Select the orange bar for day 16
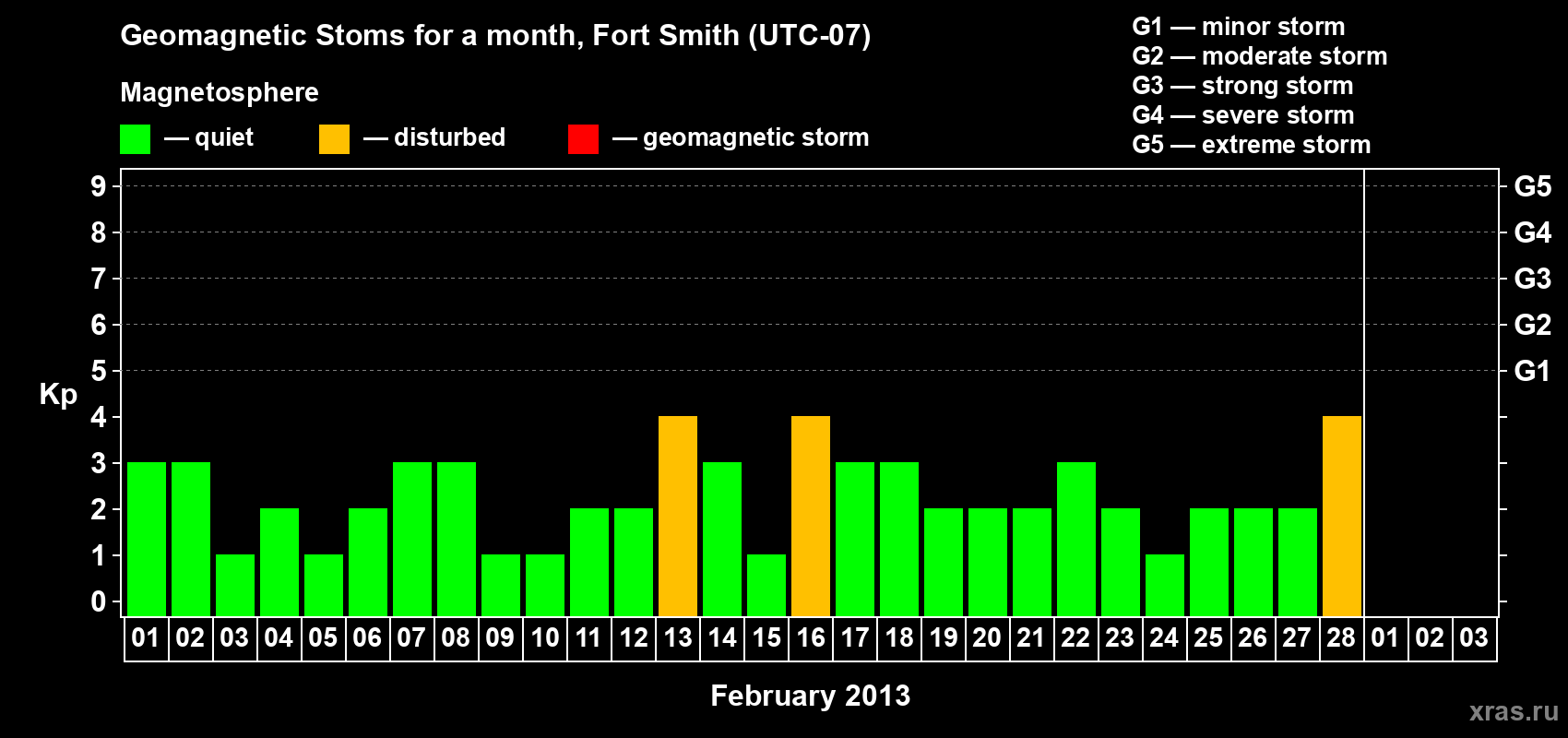Screen dimensions: 1568x738 [x=811, y=517]
